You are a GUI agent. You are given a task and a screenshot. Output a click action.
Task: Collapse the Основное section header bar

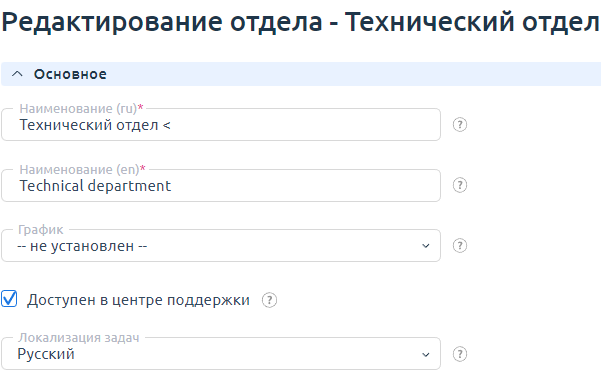(x=301, y=74)
